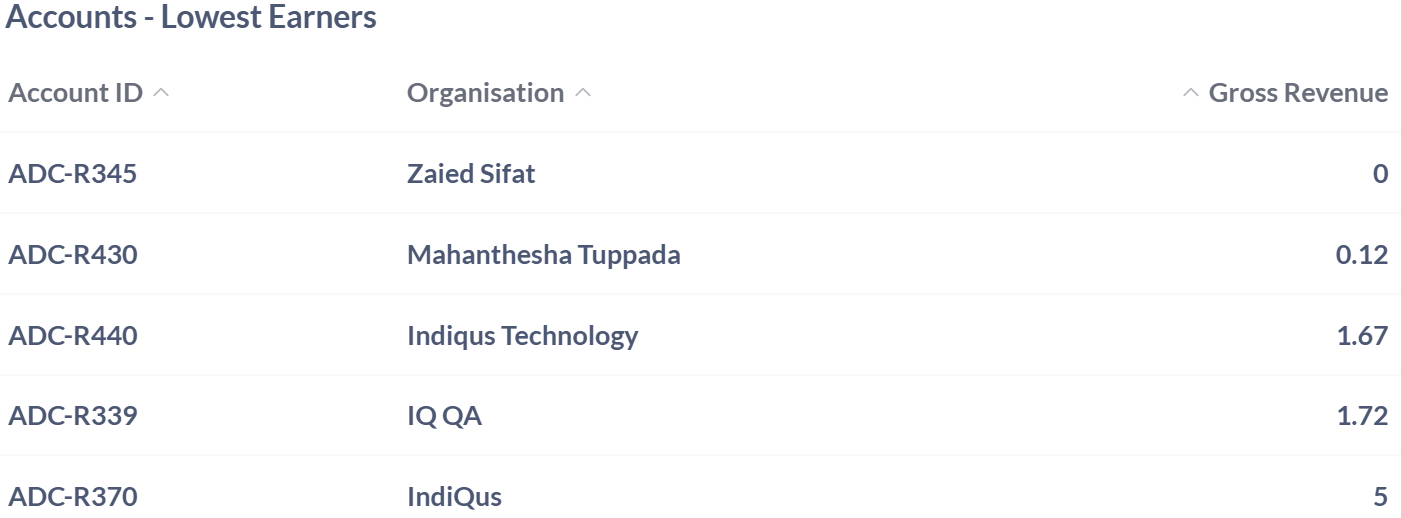
Task: Click the Account ID sort arrow icon
Action: [162, 93]
